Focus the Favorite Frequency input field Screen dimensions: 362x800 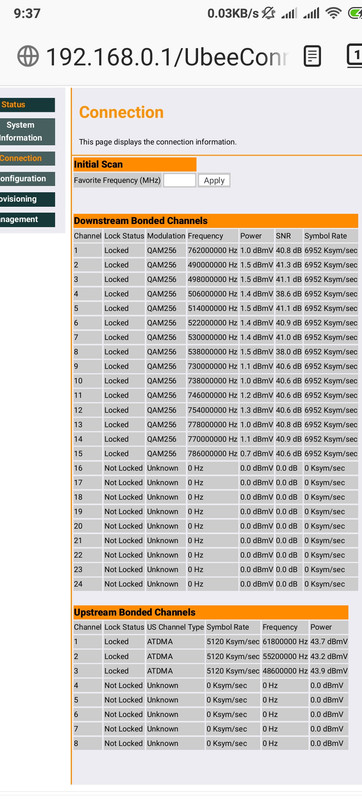coord(179,180)
